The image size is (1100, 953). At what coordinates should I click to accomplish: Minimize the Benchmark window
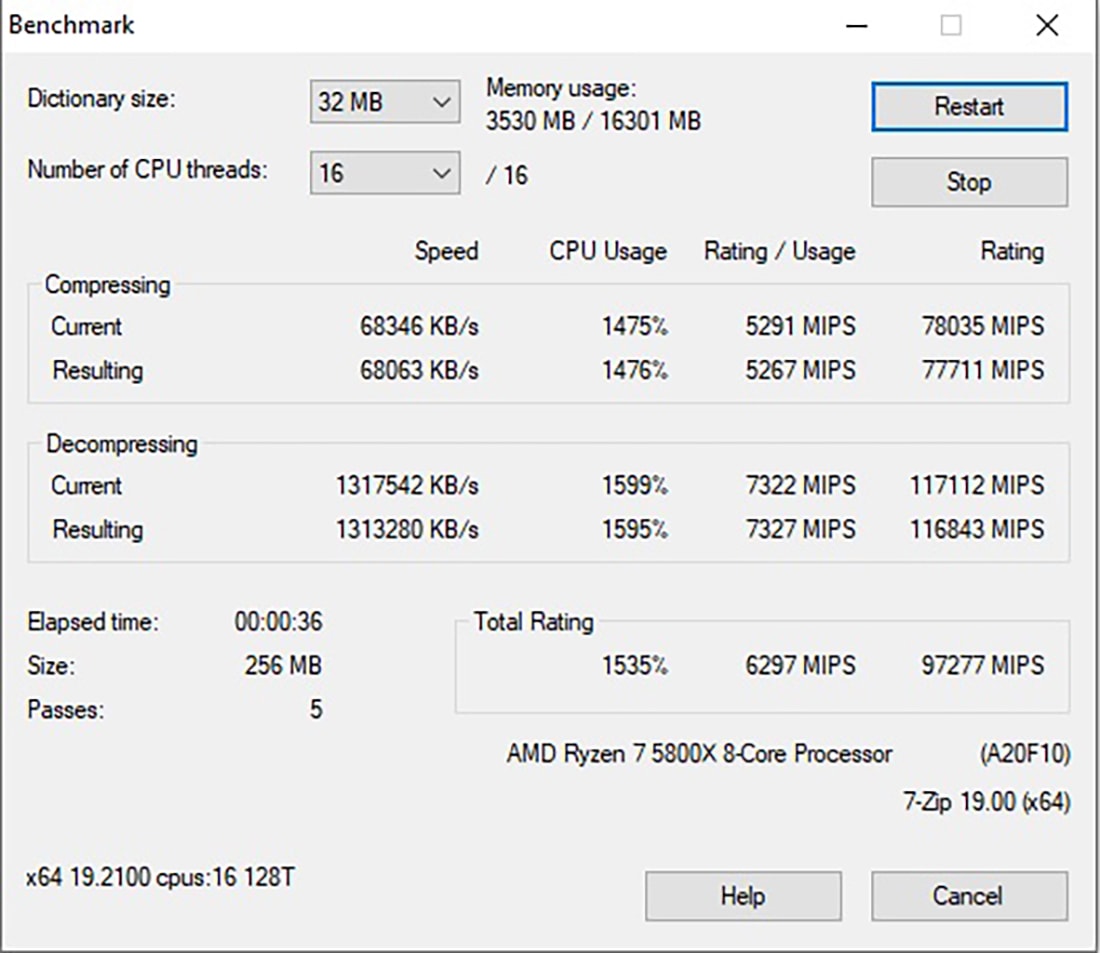click(856, 26)
